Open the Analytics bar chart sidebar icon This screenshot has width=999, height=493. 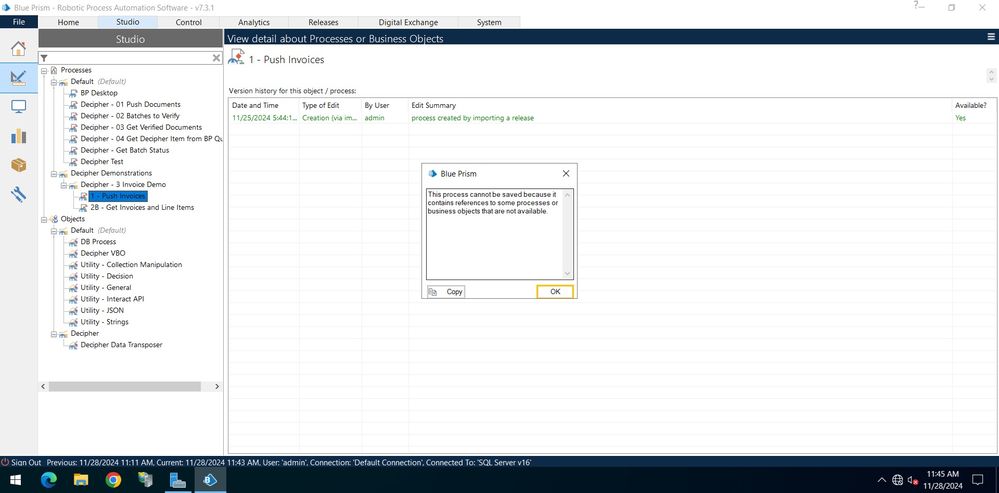18,135
